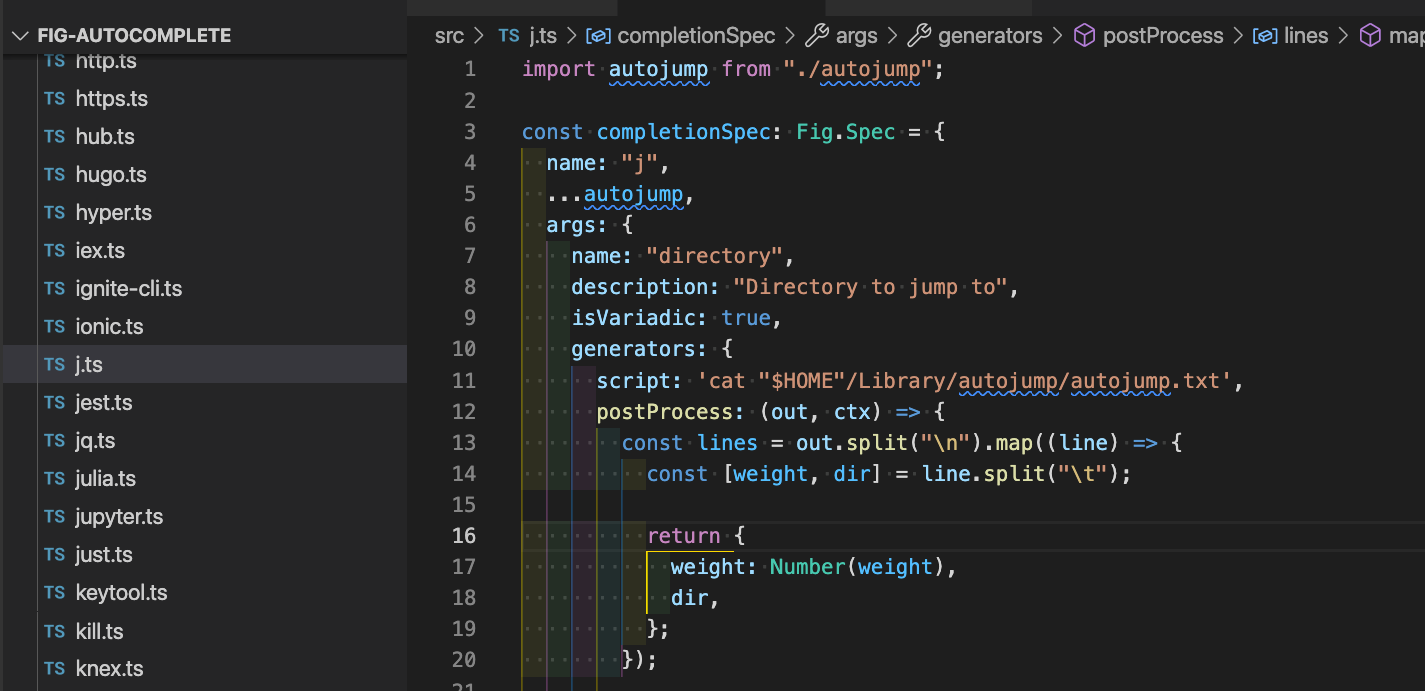The height and width of the screenshot is (691, 1425).
Task: Open lines breadcrumb segment
Action: click(1306, 36)
